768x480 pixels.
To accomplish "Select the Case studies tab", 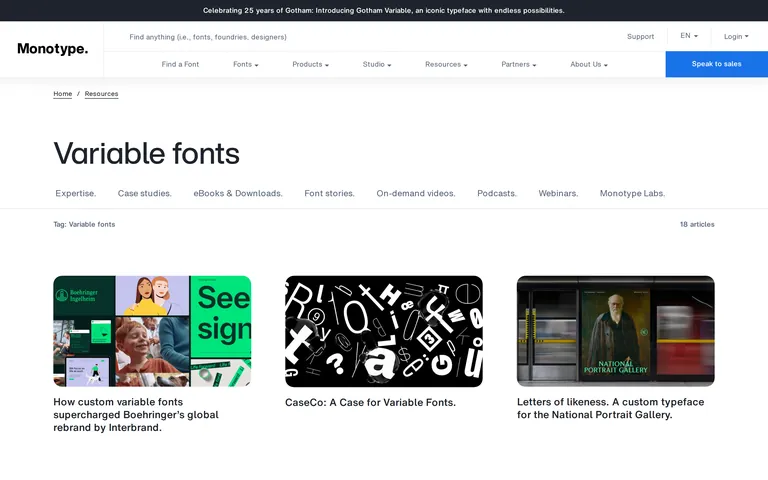I will pos(144,193).
